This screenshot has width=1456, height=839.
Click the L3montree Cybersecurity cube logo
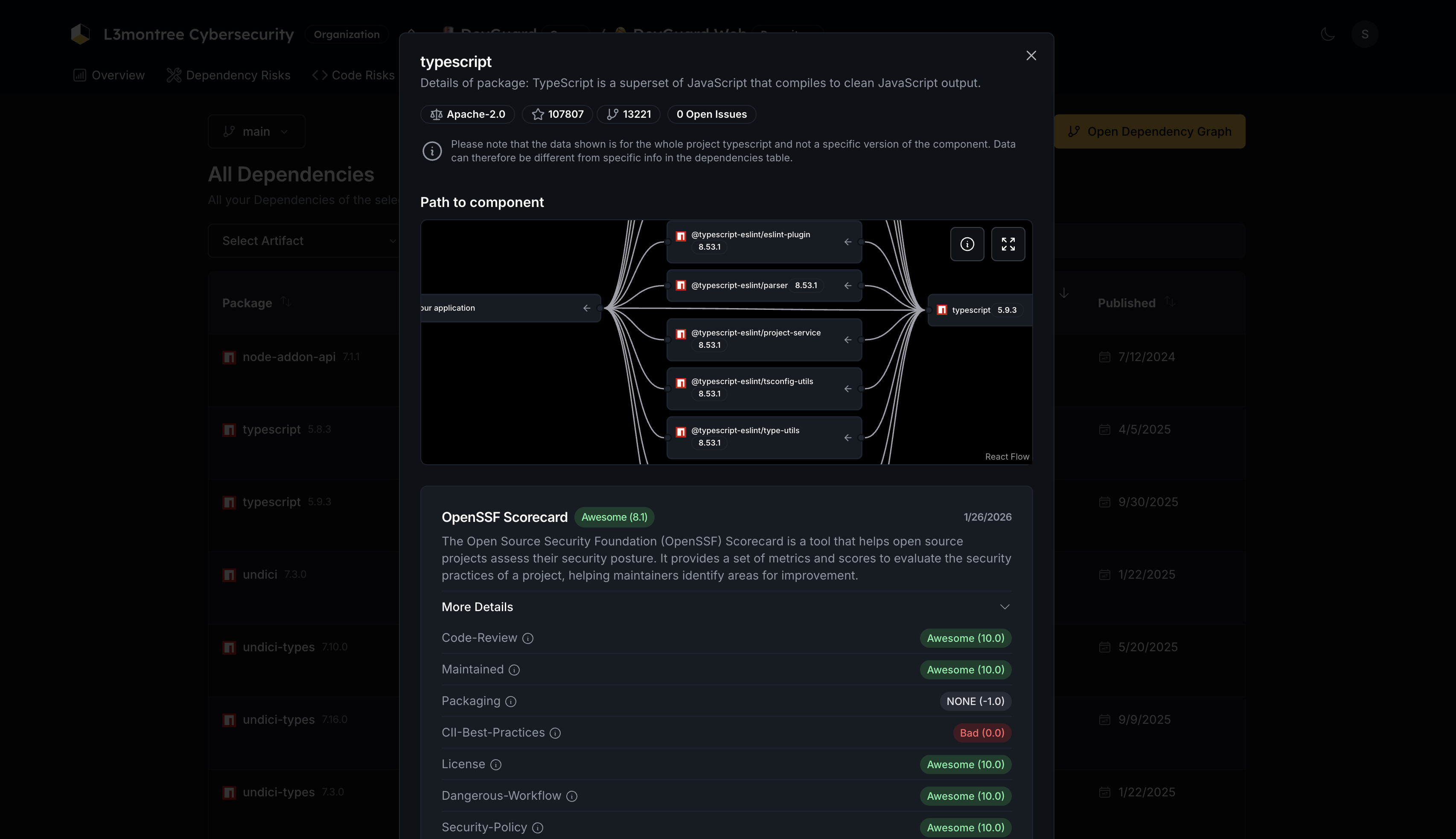81,33
